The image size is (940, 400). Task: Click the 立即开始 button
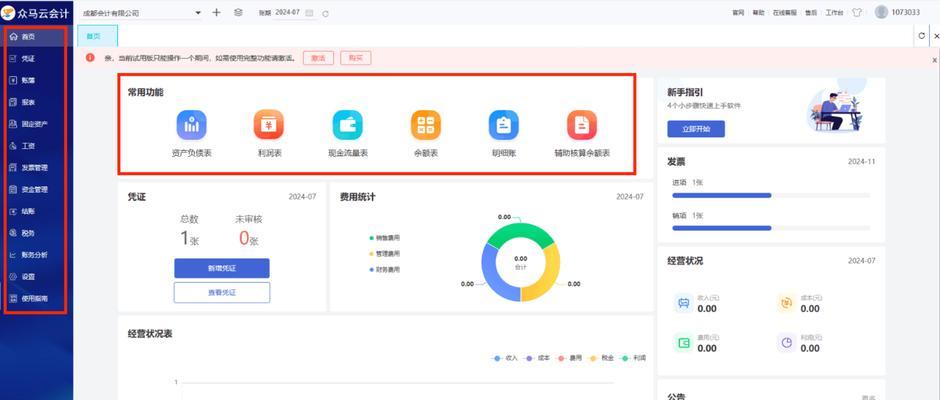coord(696,129)
